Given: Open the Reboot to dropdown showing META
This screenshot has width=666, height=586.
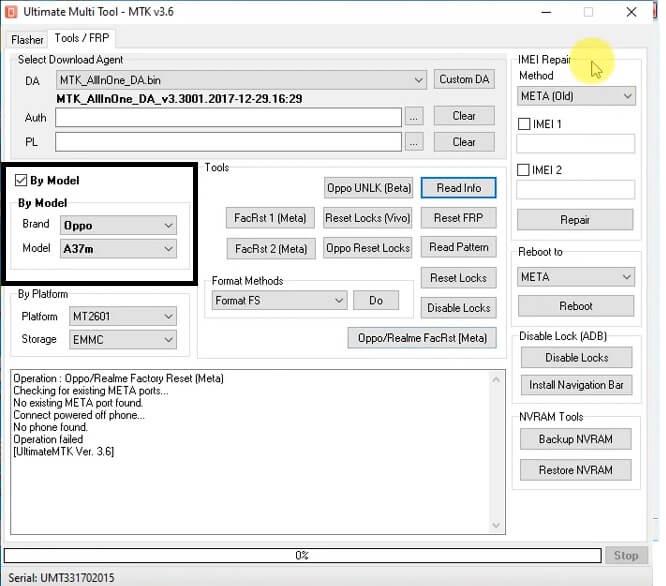Looking at the screenshot, I should (576, 277).
